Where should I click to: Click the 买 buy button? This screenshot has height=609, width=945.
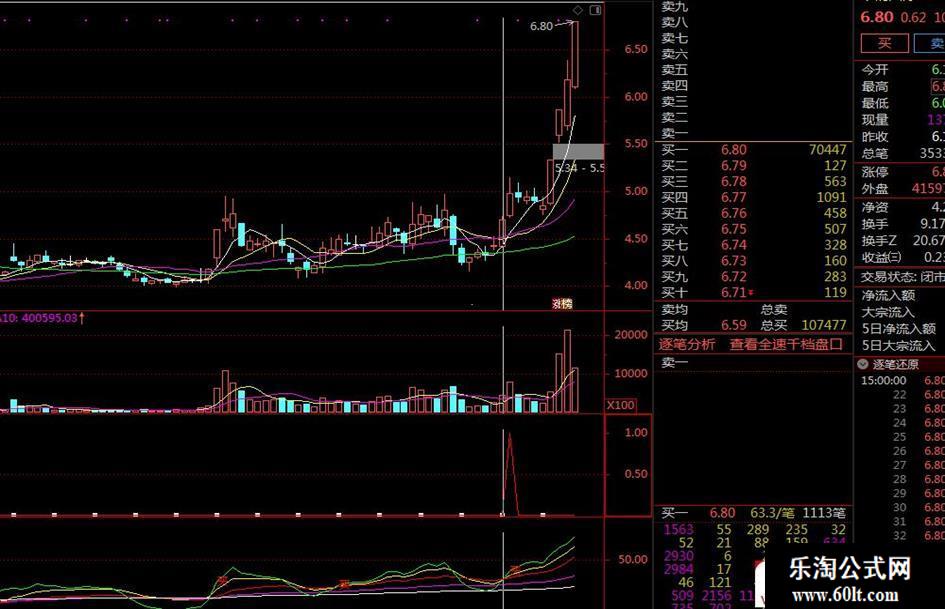884,43
